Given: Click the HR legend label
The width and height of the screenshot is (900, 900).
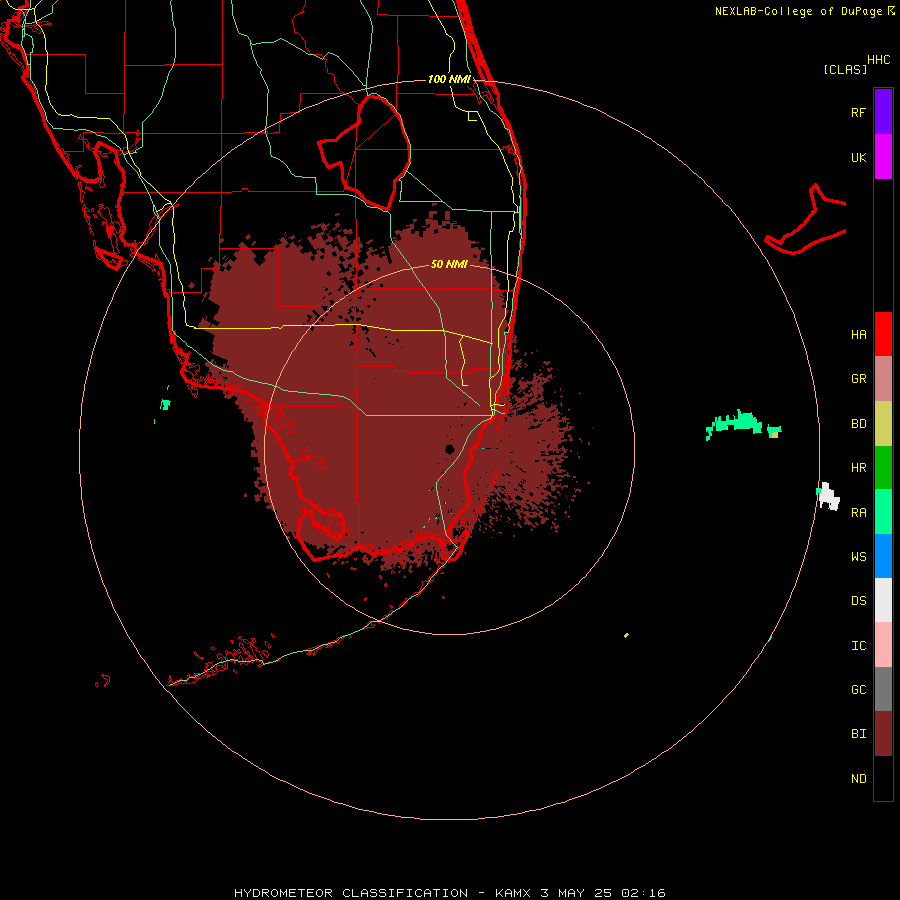Looking at the screenshot, I should (x=858, y=468).
